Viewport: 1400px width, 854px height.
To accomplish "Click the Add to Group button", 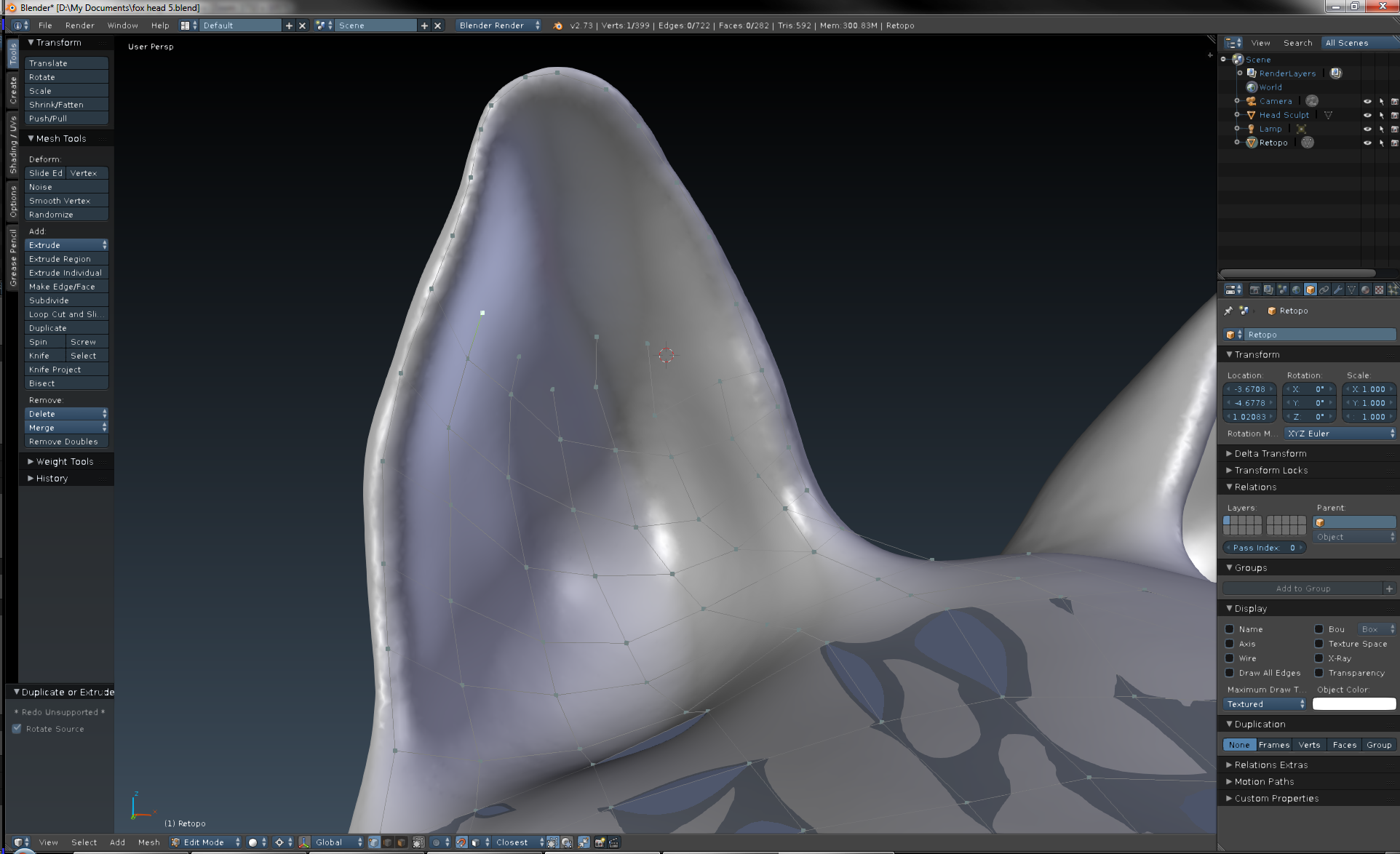I will coord(1302,588).
